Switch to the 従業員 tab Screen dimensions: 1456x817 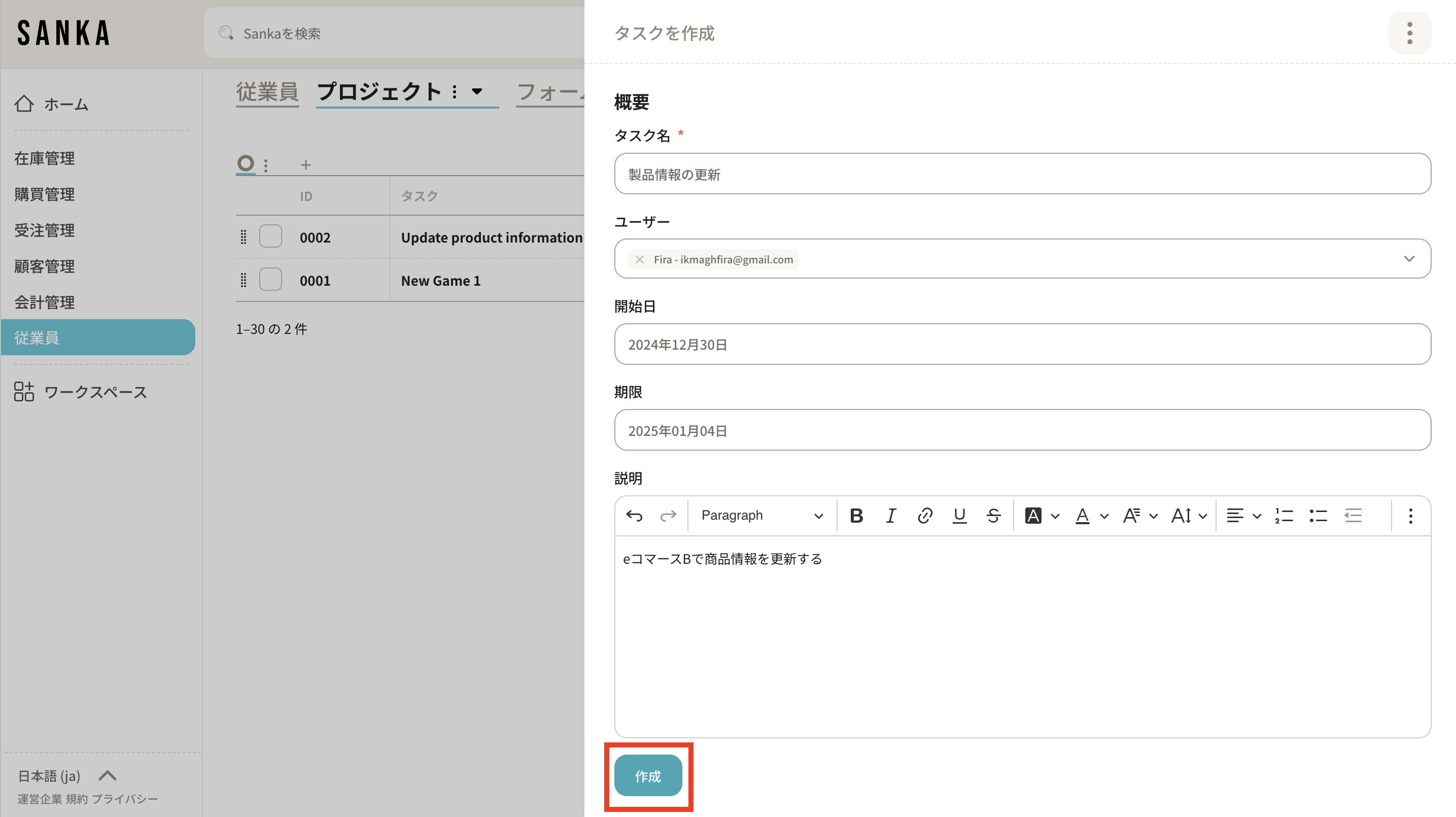coord(267,91)
